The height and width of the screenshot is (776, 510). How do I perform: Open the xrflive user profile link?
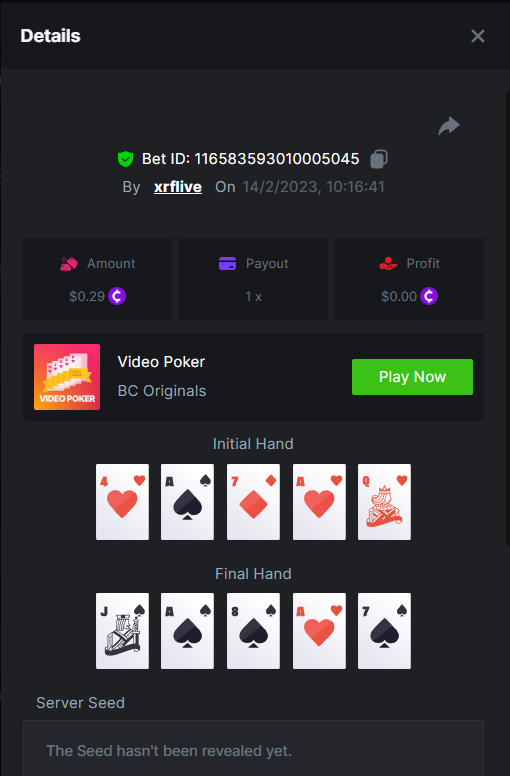[178, 187]
